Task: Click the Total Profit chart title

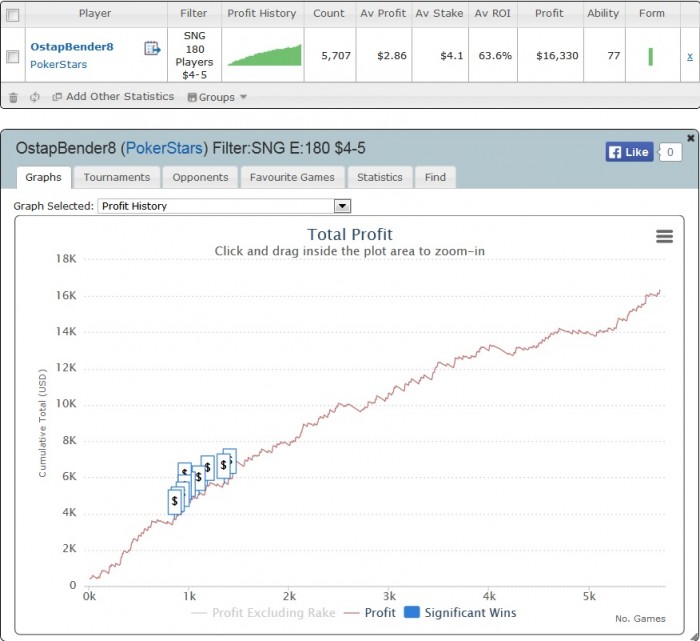Action: click(350, 234)
